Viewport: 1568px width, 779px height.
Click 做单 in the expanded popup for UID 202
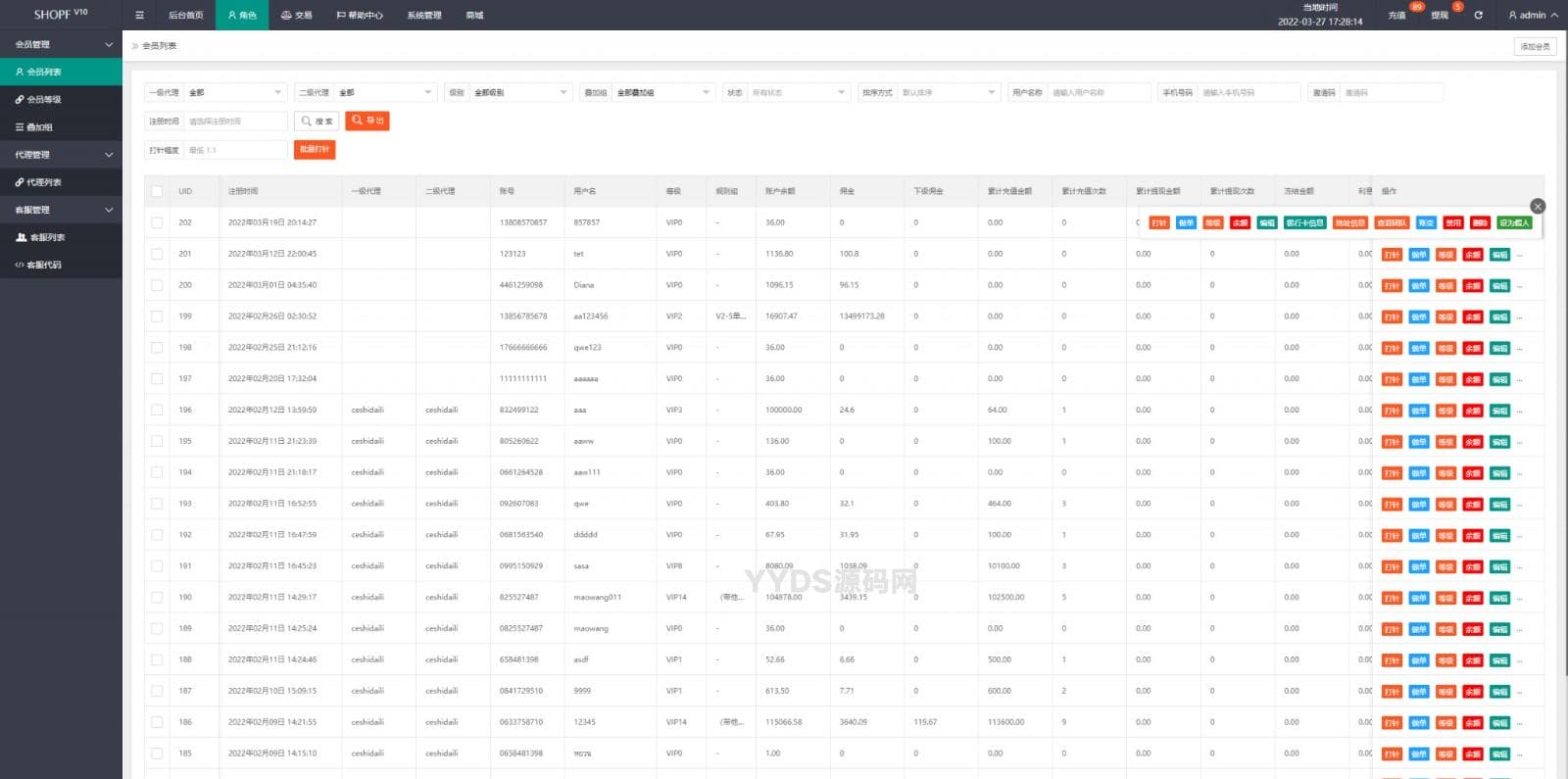point(1186,223)
